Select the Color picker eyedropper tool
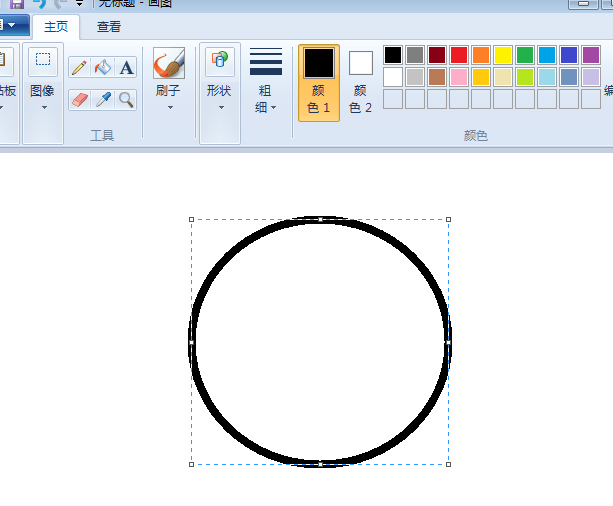Screen dimensions: 613x506 [x=102, y=100]
